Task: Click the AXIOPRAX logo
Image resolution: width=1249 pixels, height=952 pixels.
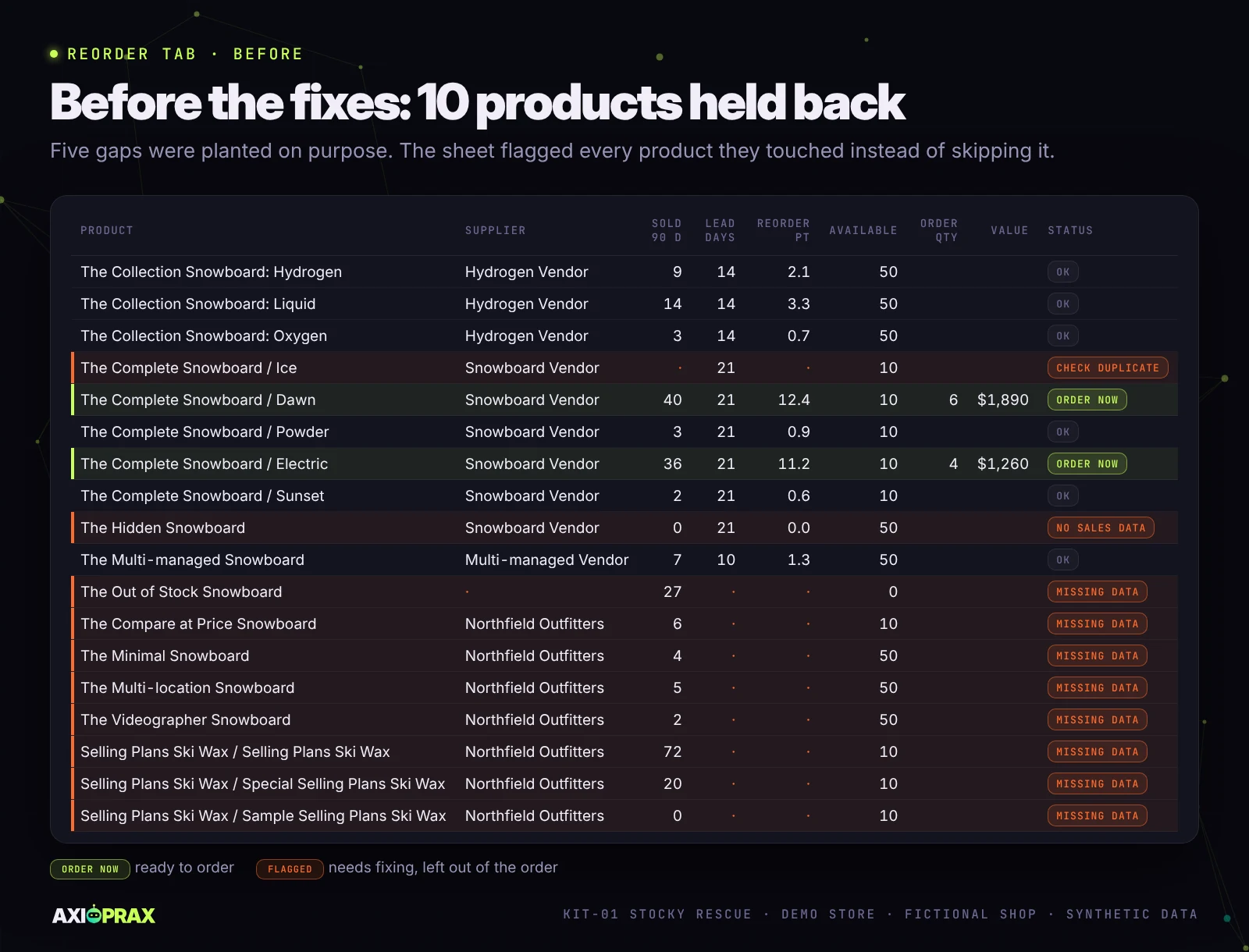Action: [x=104, y=915]
